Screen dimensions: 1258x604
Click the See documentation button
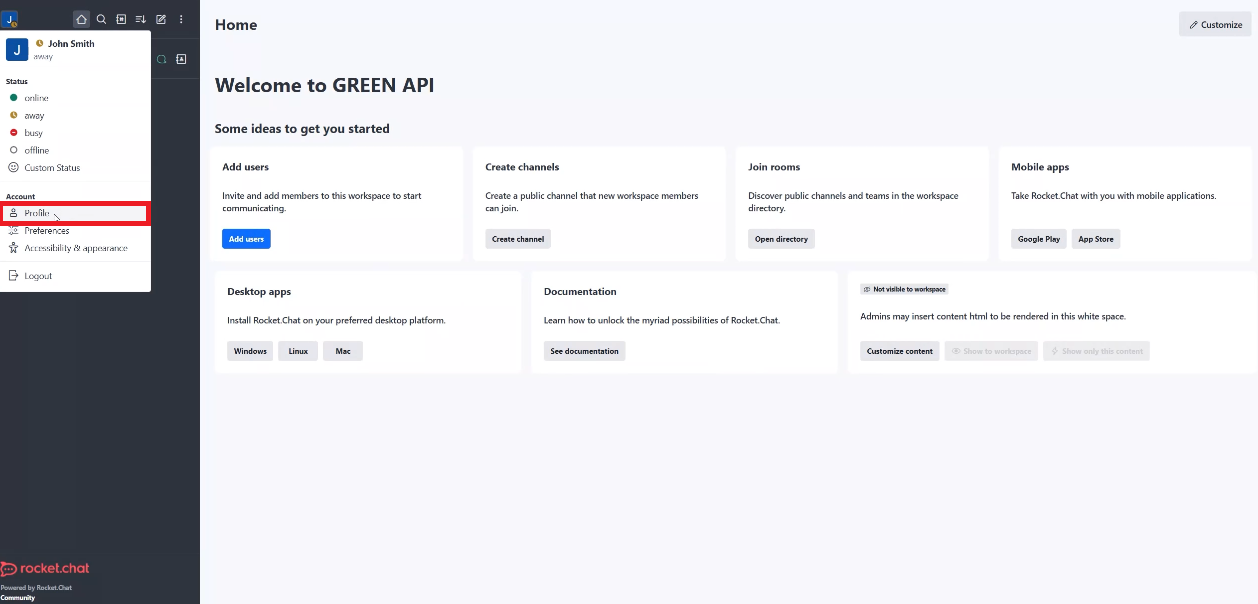[x=584, y=350]
